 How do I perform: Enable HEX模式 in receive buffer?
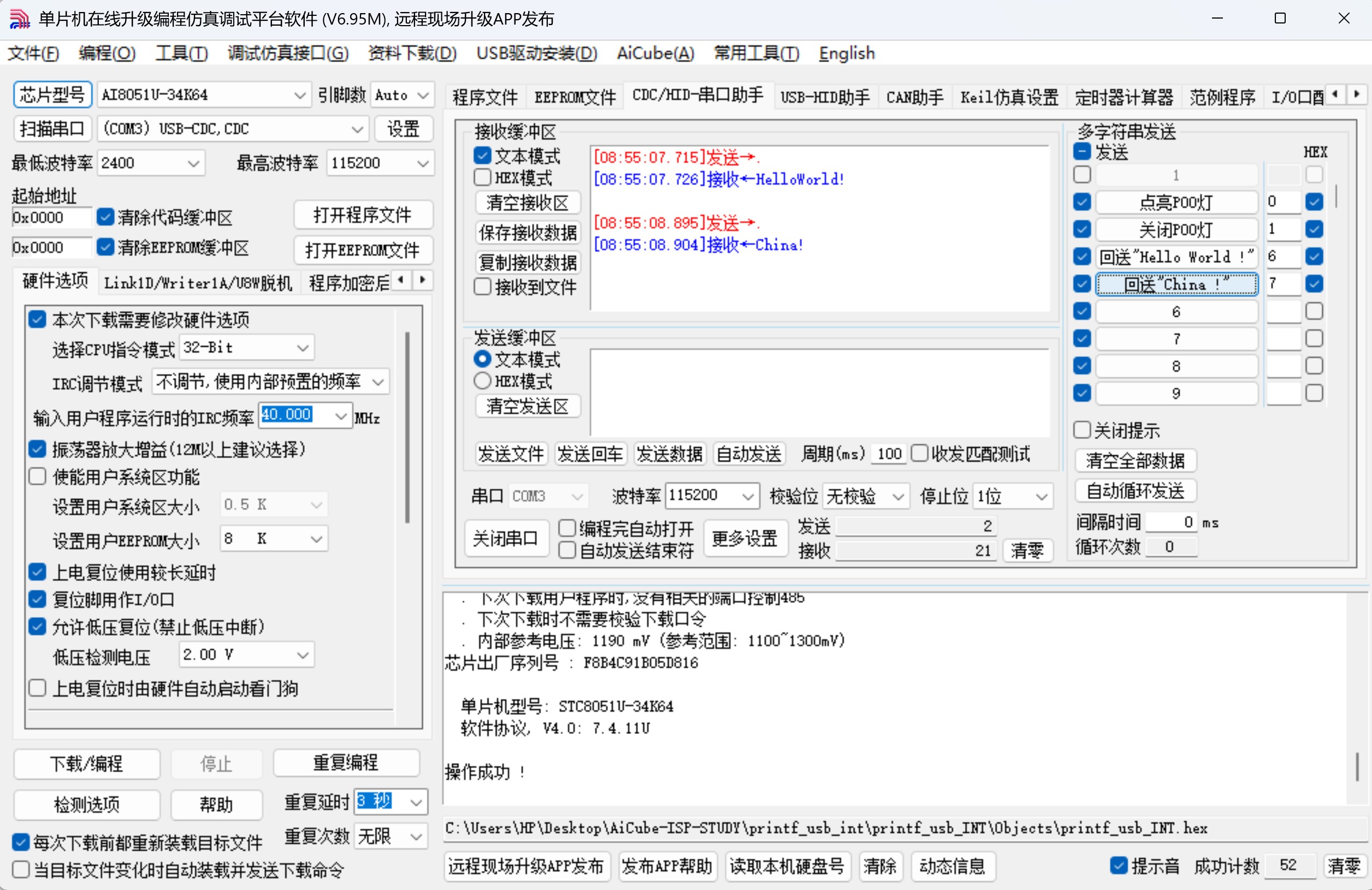click(482, 177)
